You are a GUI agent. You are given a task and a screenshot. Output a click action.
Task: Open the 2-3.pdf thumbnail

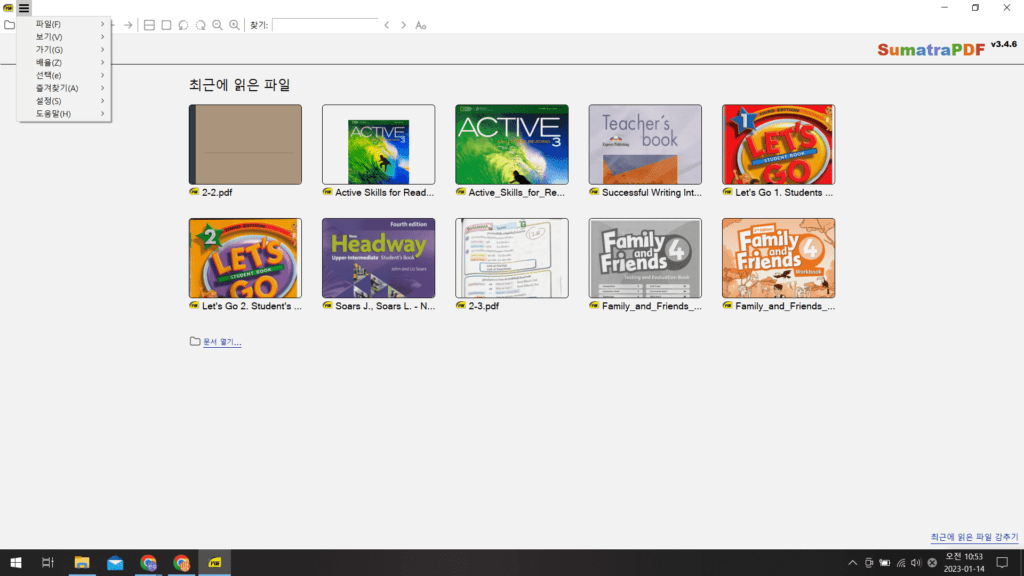coord(512,258)
